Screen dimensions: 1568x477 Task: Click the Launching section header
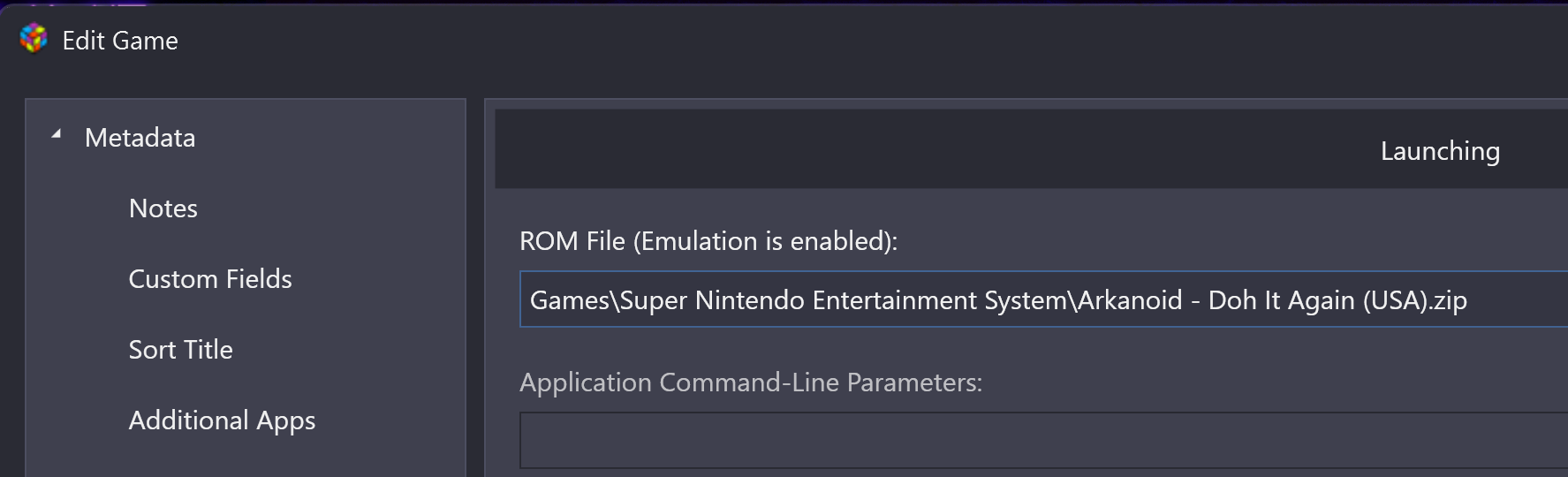coord(1440,151)
